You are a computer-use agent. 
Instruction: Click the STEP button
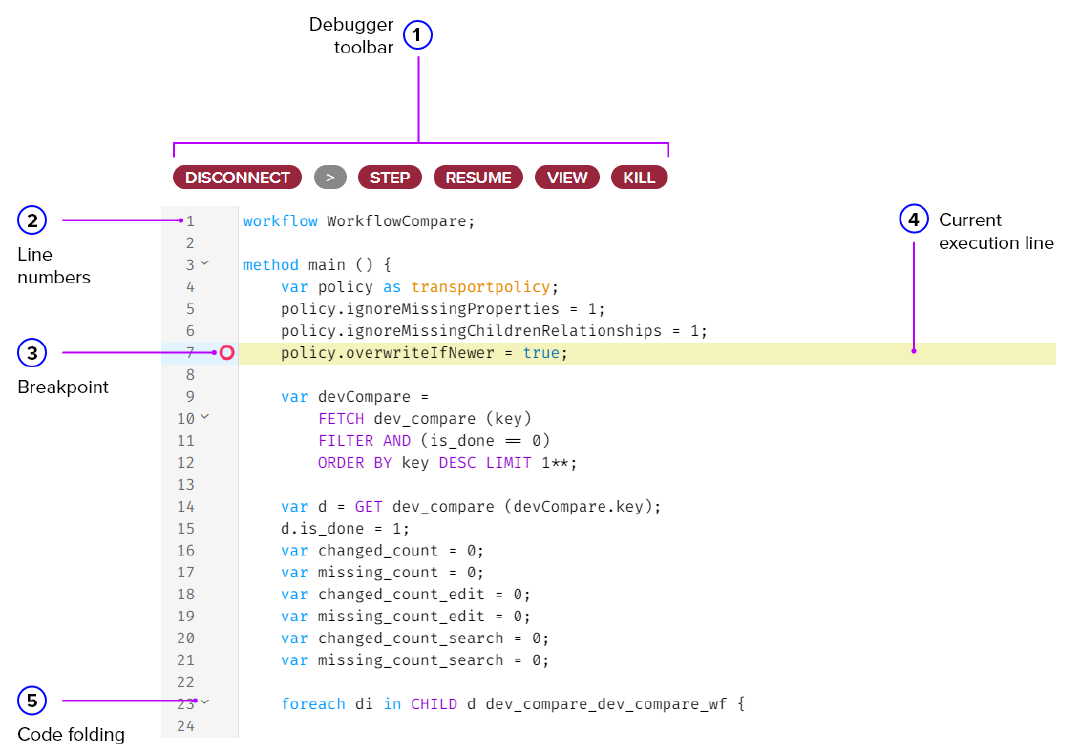(390, 177)
